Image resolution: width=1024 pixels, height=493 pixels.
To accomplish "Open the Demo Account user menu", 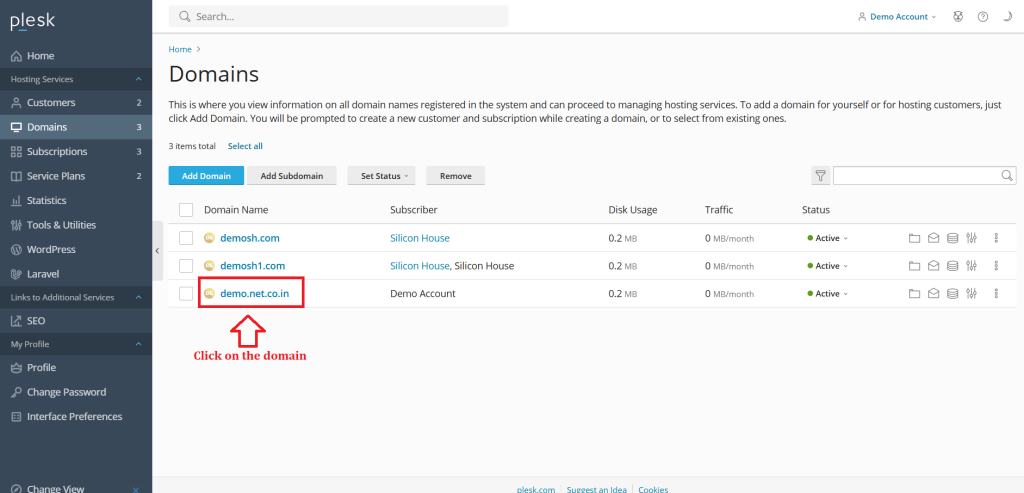I will coord(897,17).
